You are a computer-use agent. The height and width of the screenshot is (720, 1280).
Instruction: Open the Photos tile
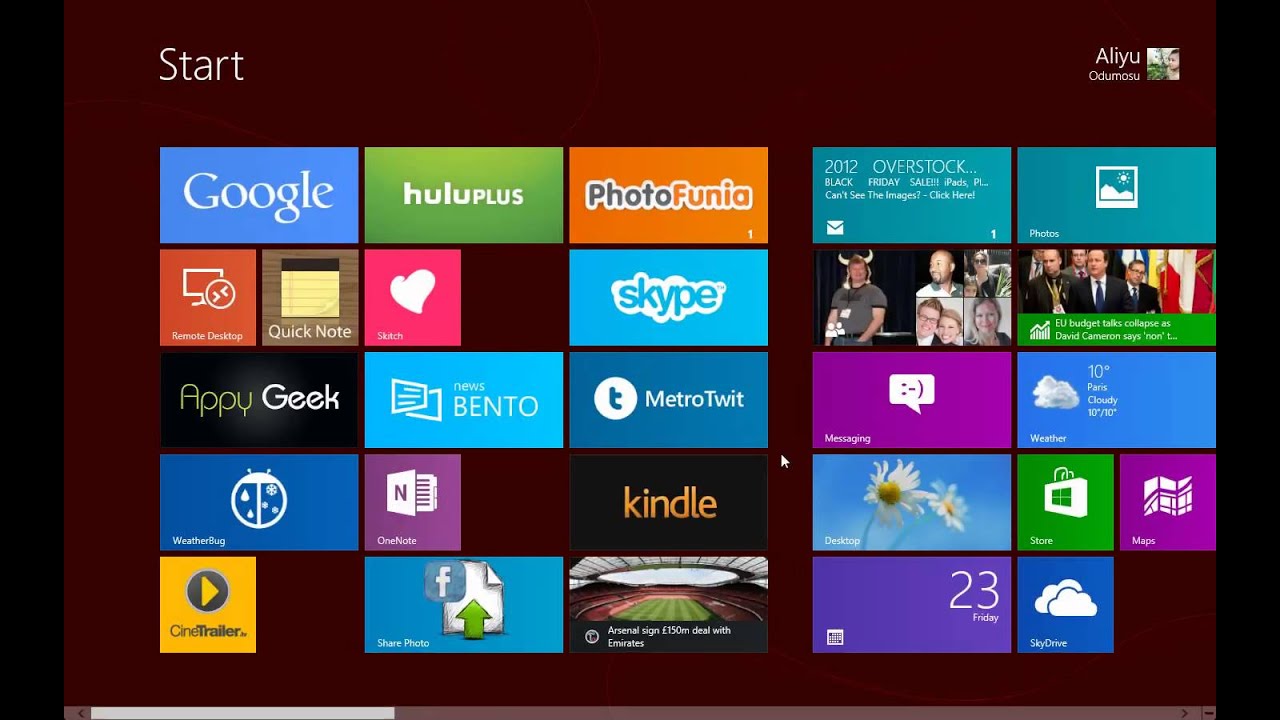point(1117,195)
